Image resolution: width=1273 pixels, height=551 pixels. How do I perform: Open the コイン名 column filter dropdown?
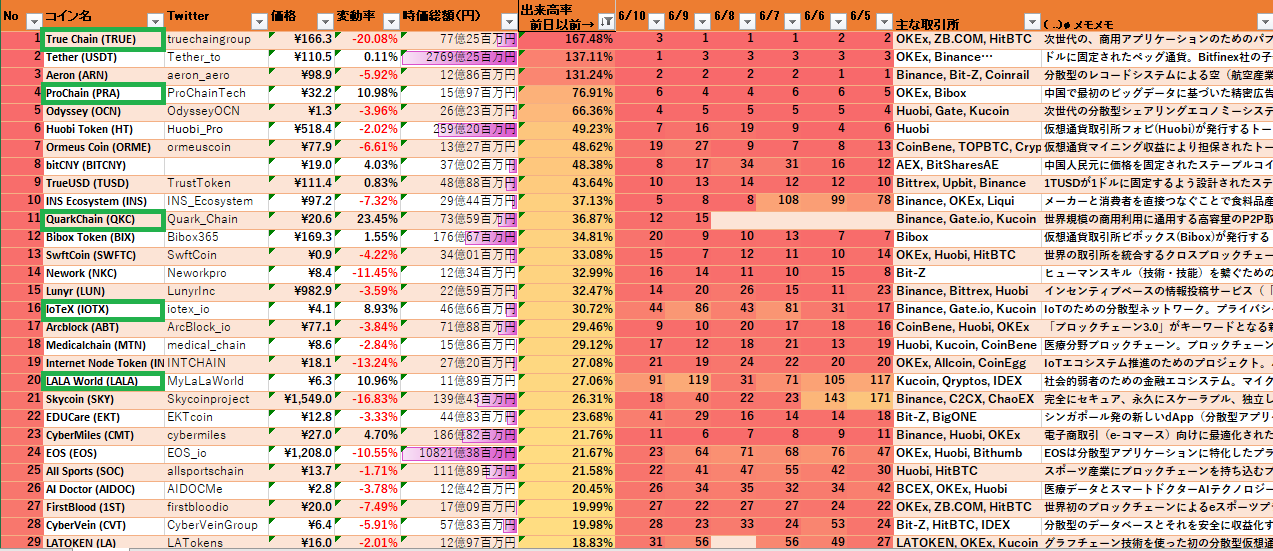tap(155, 20)
